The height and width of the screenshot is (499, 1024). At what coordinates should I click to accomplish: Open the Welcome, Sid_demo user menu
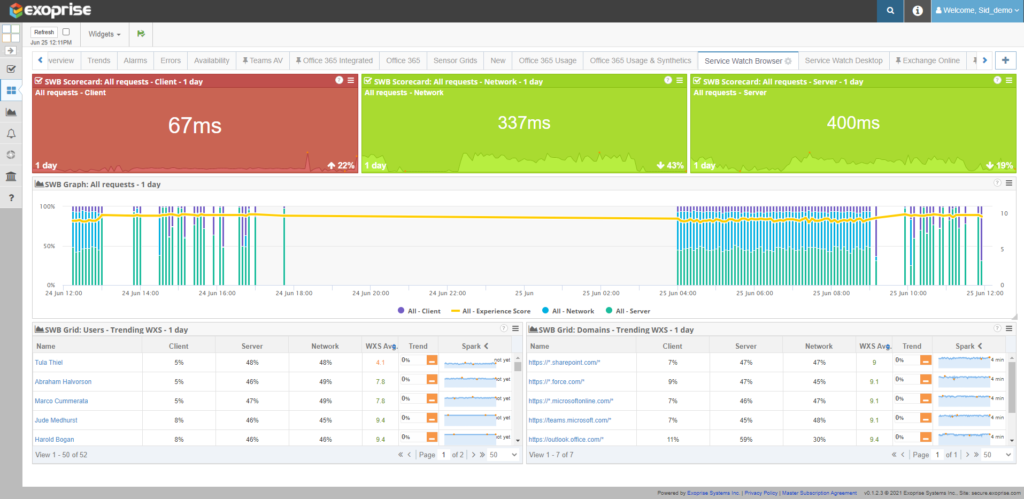[x=978, y=11]
